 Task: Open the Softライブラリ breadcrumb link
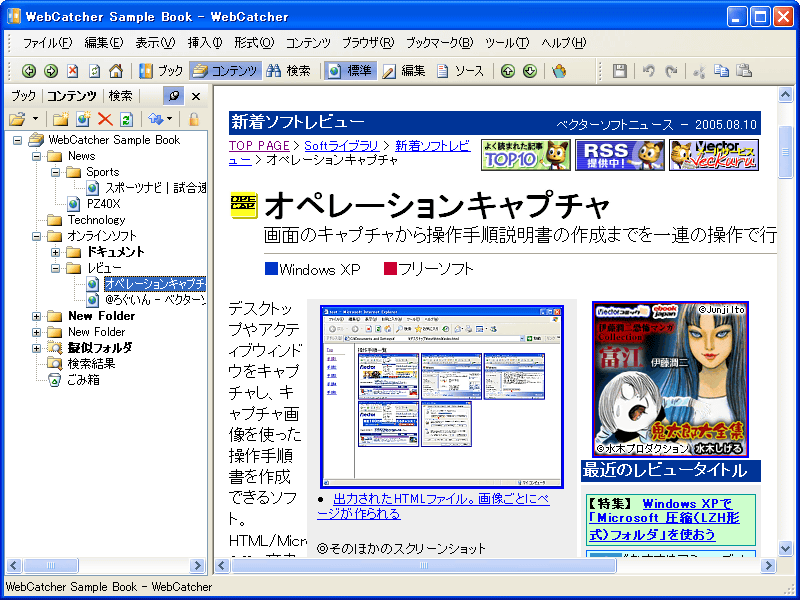click(341, 146)
